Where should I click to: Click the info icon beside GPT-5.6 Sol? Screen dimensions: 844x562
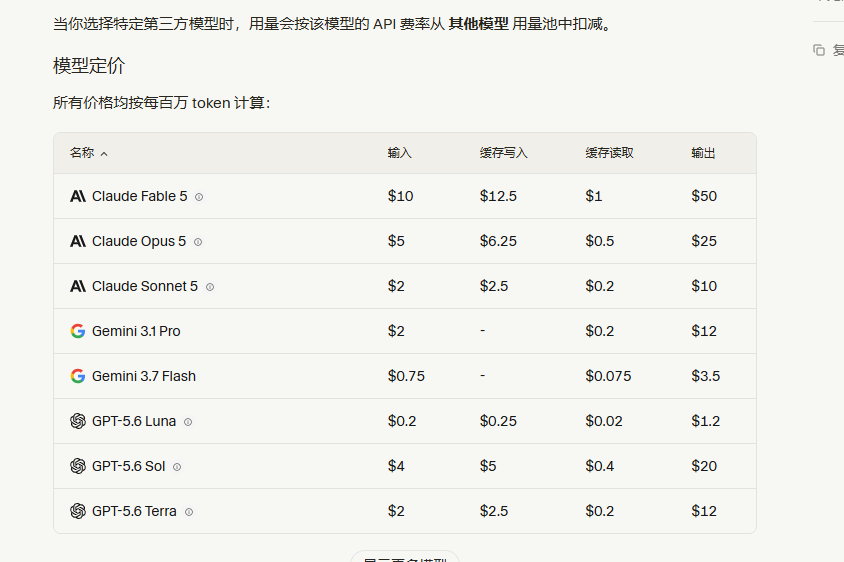177,467
